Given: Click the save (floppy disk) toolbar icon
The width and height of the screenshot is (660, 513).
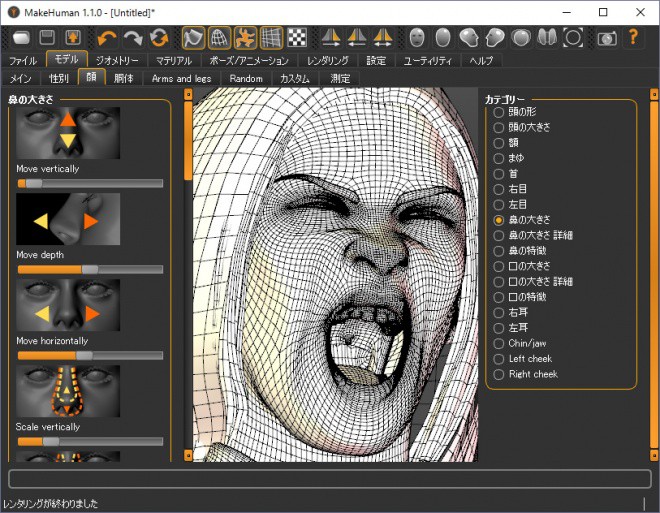Looking at the screenshot, I should pos(47,38).
